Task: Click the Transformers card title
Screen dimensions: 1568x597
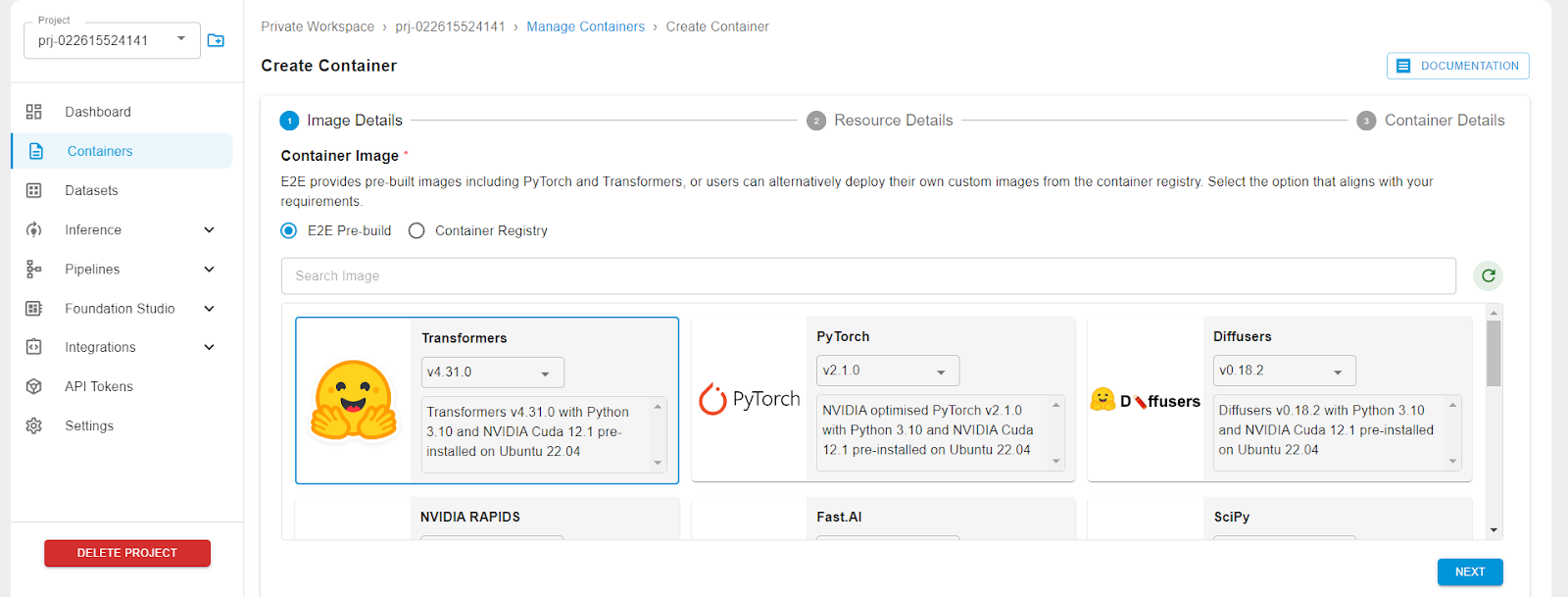Action: (465, 338)
